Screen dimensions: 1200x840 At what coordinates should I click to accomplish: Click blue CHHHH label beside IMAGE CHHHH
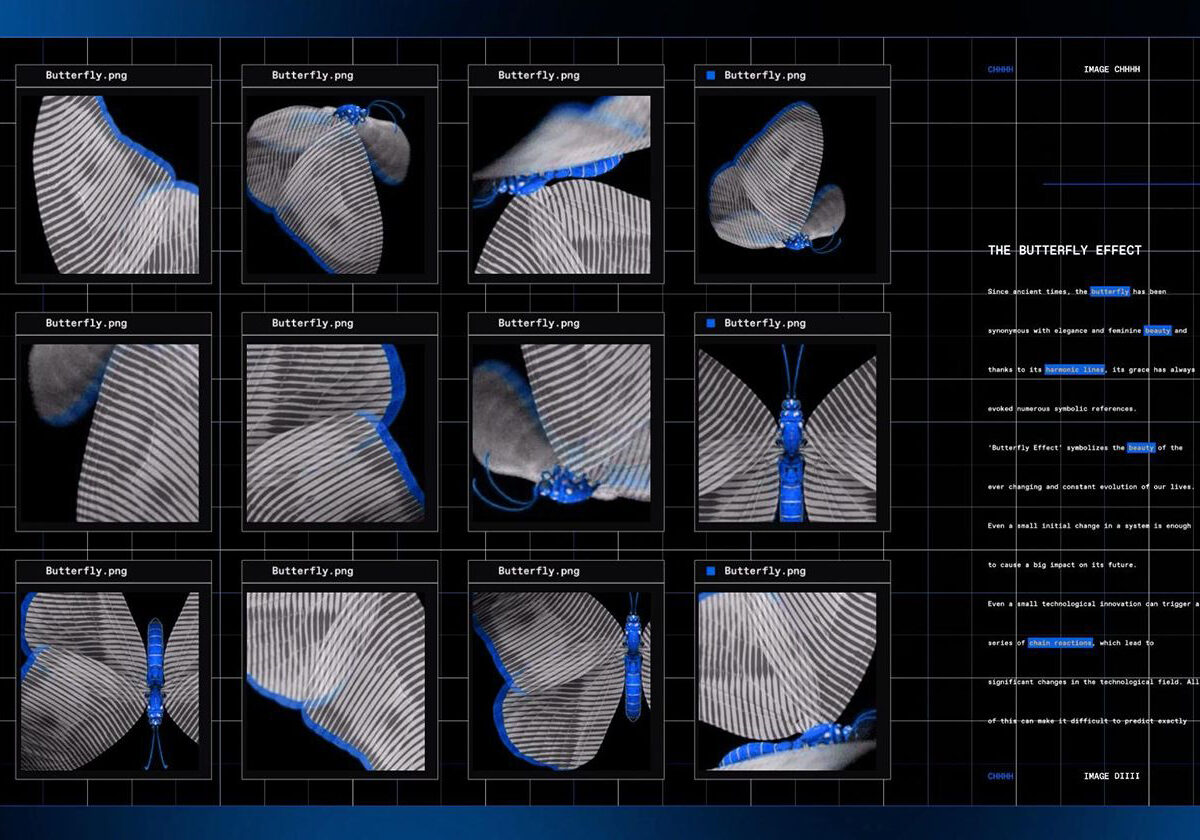pyautogui.click(x=1000, y=70)
